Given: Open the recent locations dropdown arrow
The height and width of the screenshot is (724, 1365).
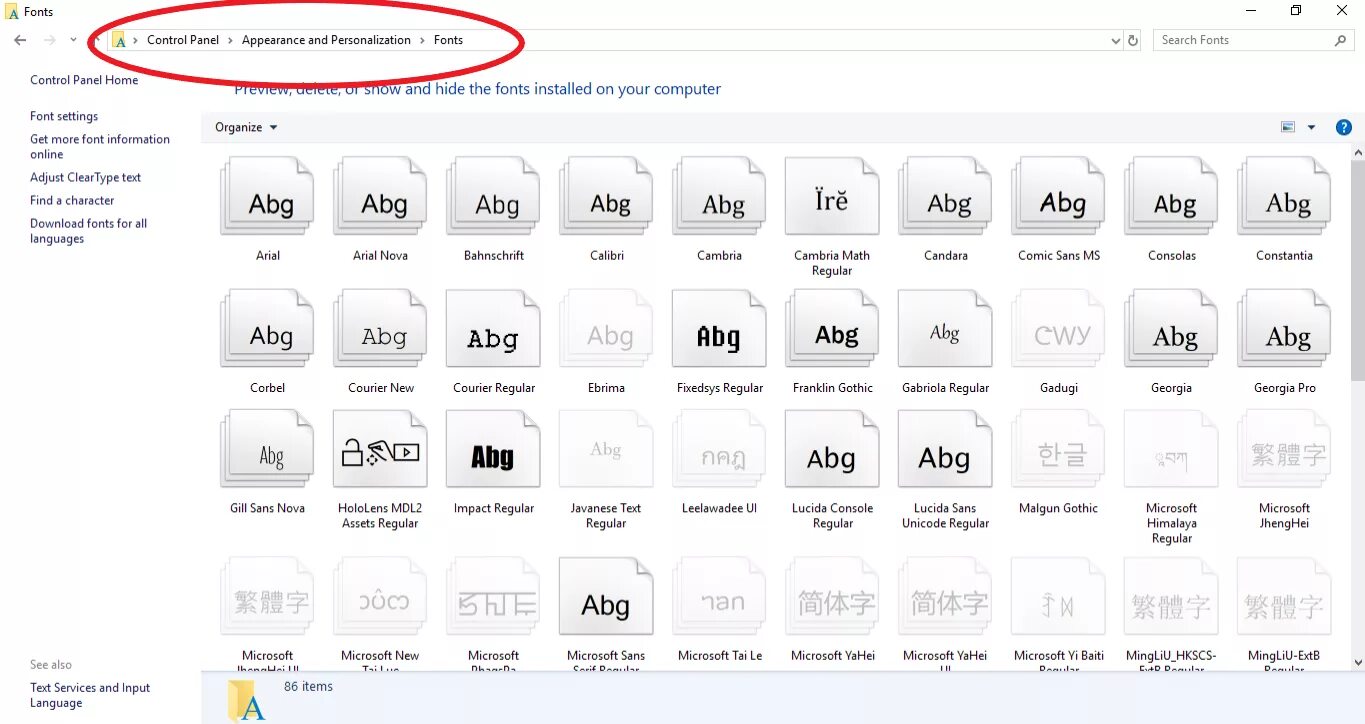Looking at the screenshot, I should point(73,40).
